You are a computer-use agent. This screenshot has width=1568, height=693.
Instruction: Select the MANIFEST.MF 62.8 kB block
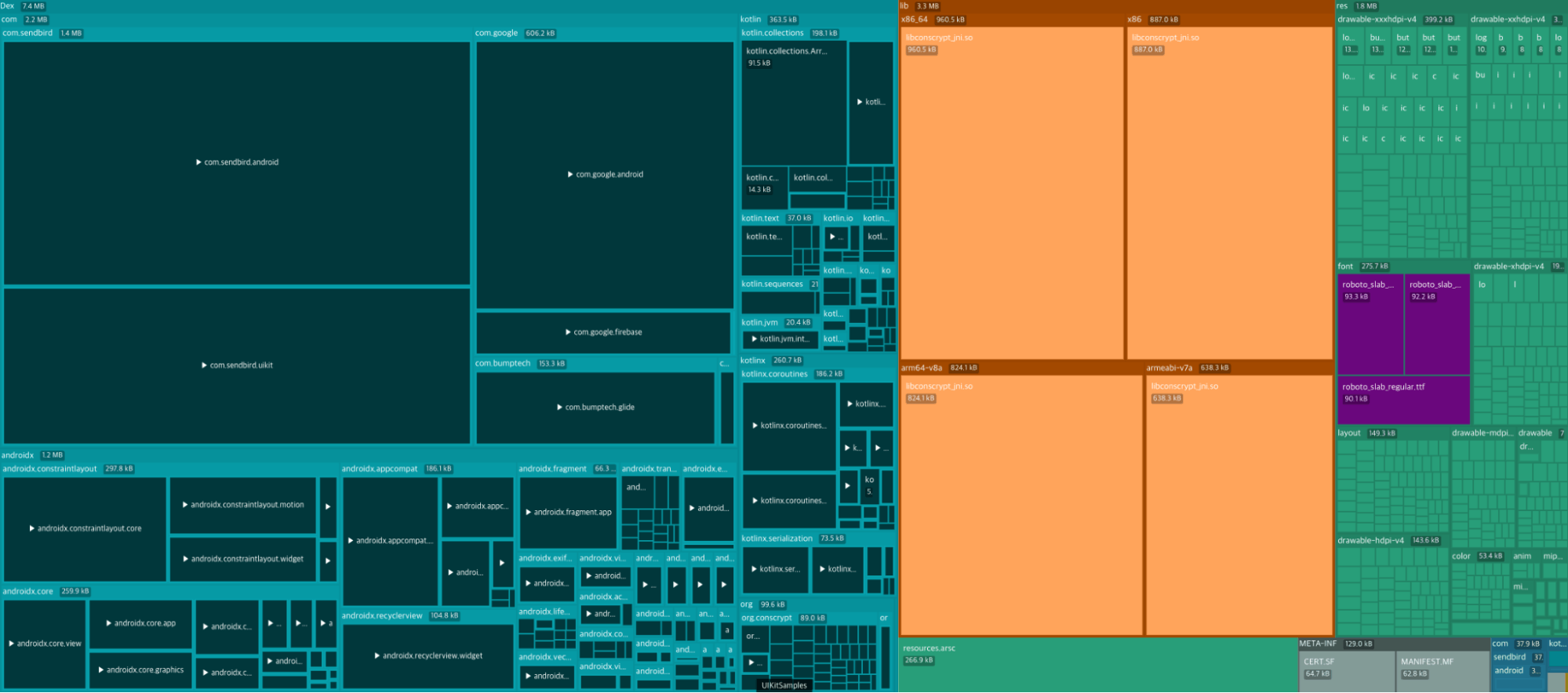1443,672
